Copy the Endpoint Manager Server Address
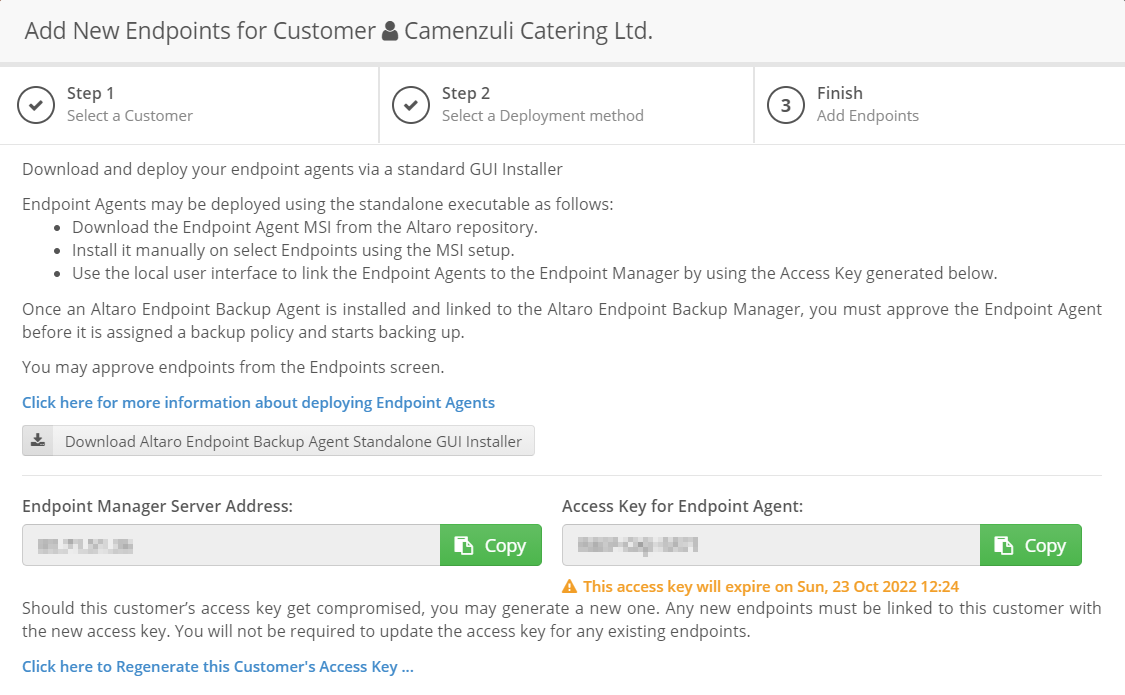 pos(491,545)
